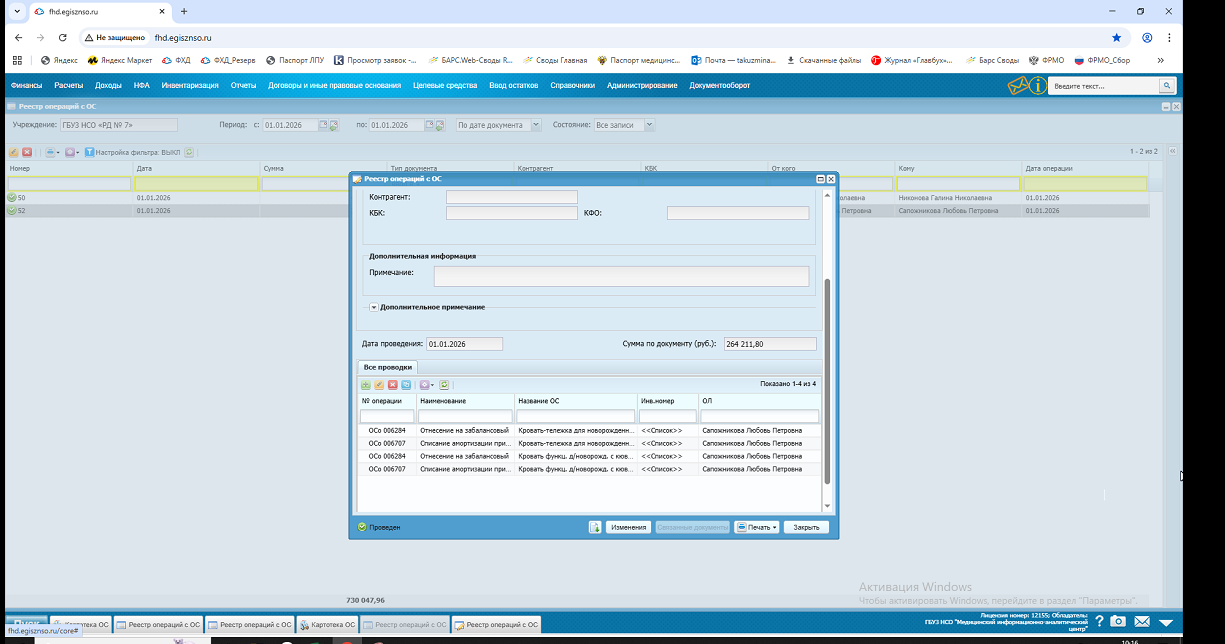1225x644 pixels.
Task: Click the red delete icon in main registry toolbar
Action: point(27,152)
